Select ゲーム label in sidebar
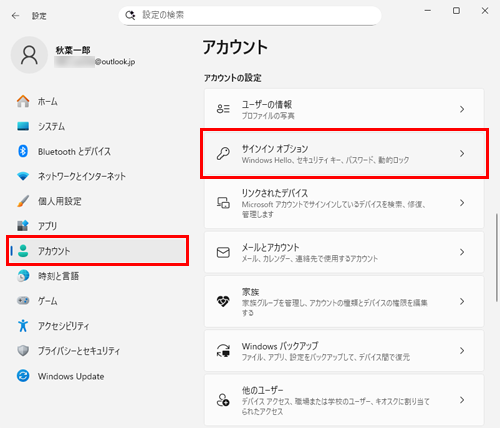Image resolution: width=500 pixels, height=428 pixels. pyautogui.click(x=47, y=301)
